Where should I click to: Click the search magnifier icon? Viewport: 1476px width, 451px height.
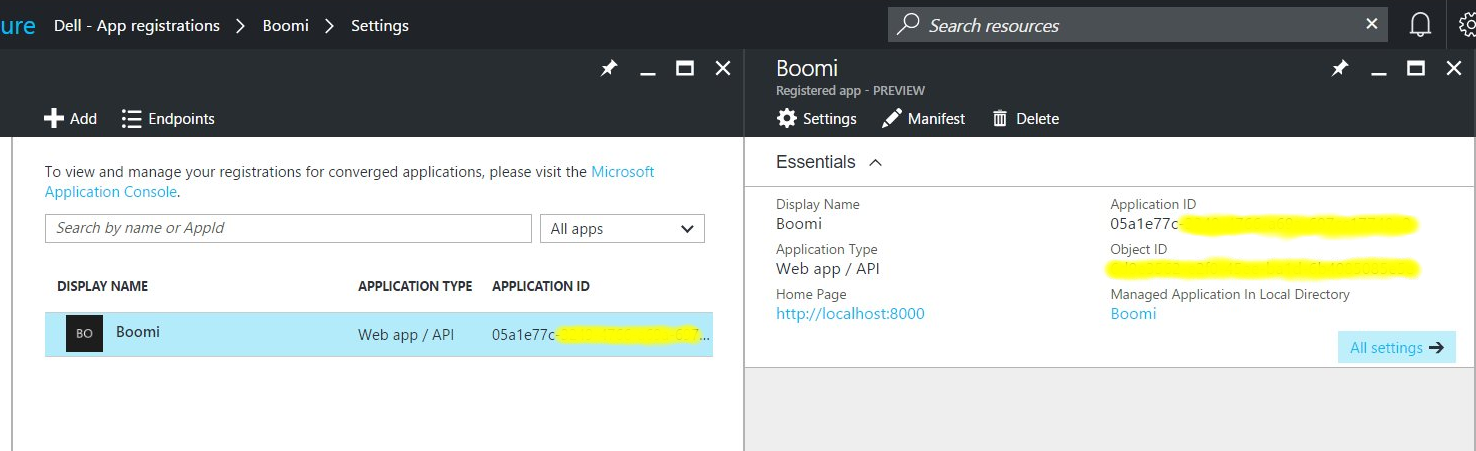point(908,24)
